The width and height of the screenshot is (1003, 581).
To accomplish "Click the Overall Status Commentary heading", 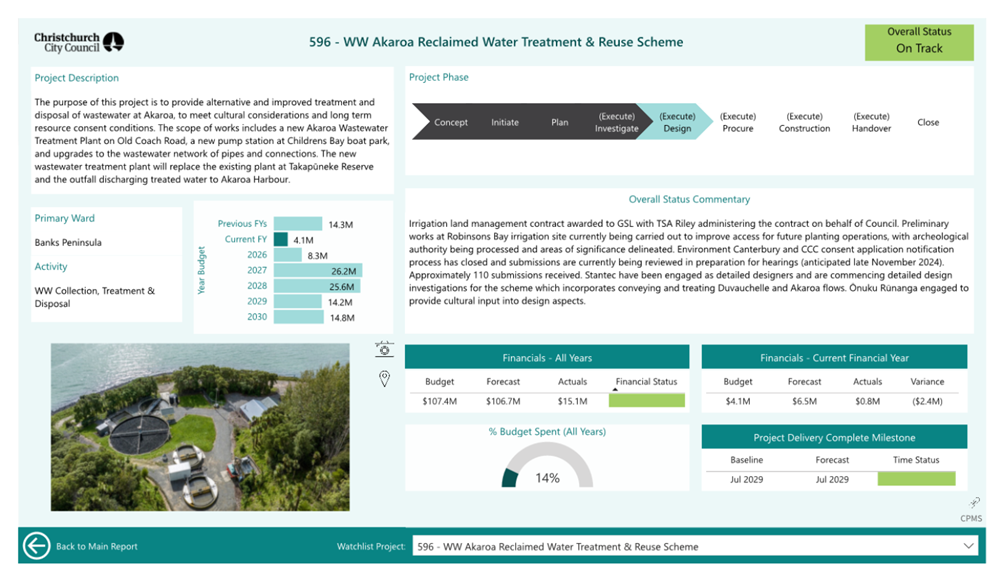I will tap(689, 199).
